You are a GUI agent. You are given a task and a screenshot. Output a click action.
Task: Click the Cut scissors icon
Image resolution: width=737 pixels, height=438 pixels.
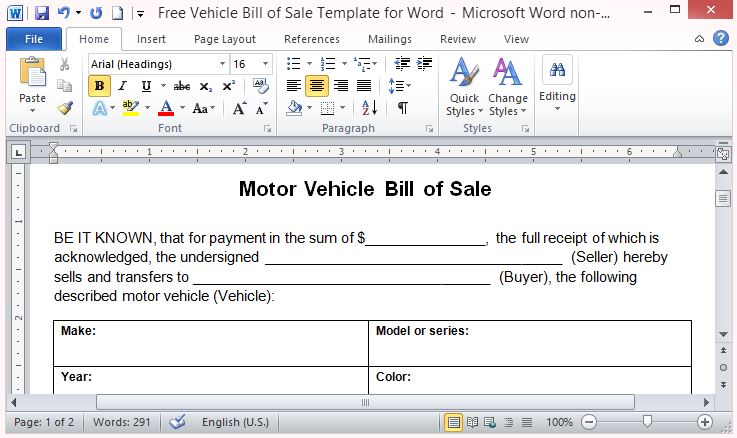click(x=65, y=64)
